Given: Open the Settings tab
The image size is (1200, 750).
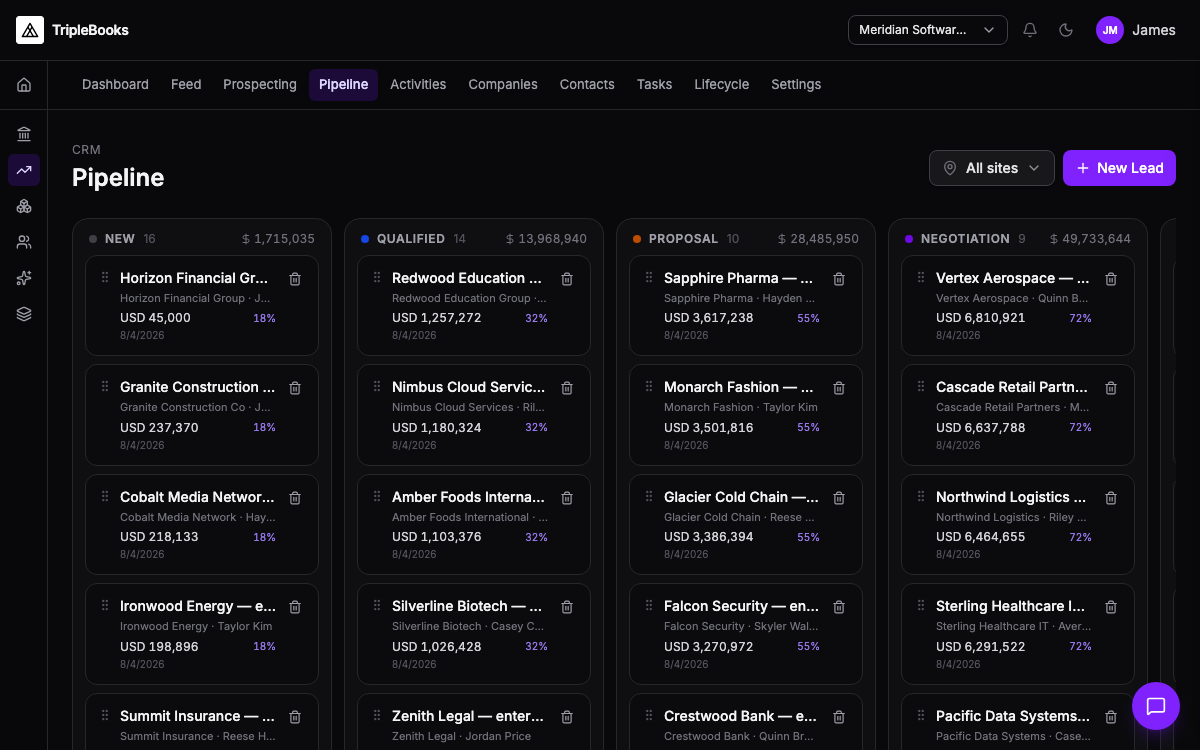Looking at the screenshot, I should pyautogui.click(x=796, y=85).
